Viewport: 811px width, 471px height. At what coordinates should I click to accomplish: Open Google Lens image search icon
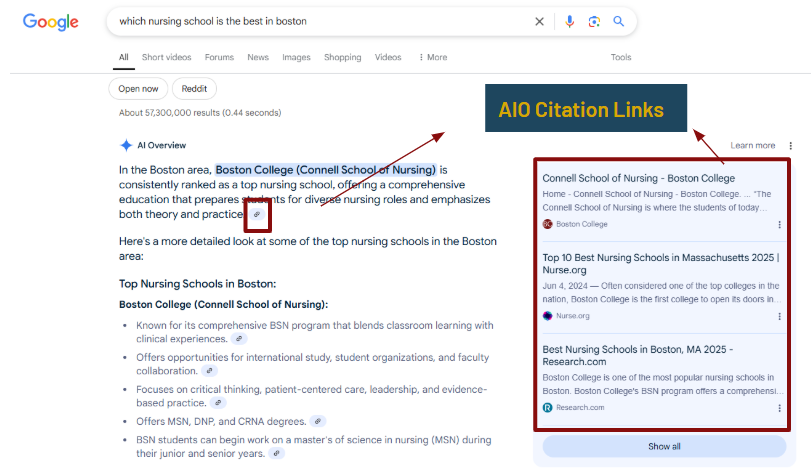pos(594,21)
